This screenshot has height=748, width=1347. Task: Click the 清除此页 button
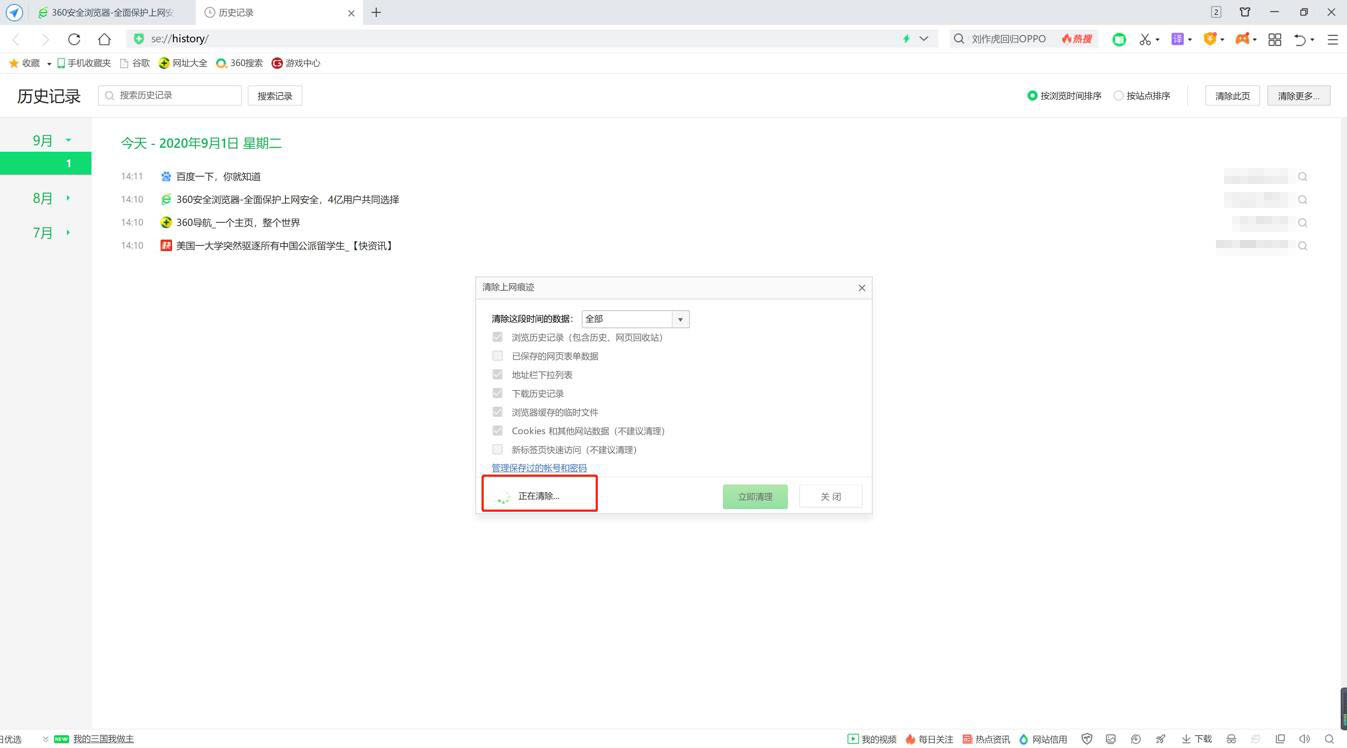pos(1232,96)
